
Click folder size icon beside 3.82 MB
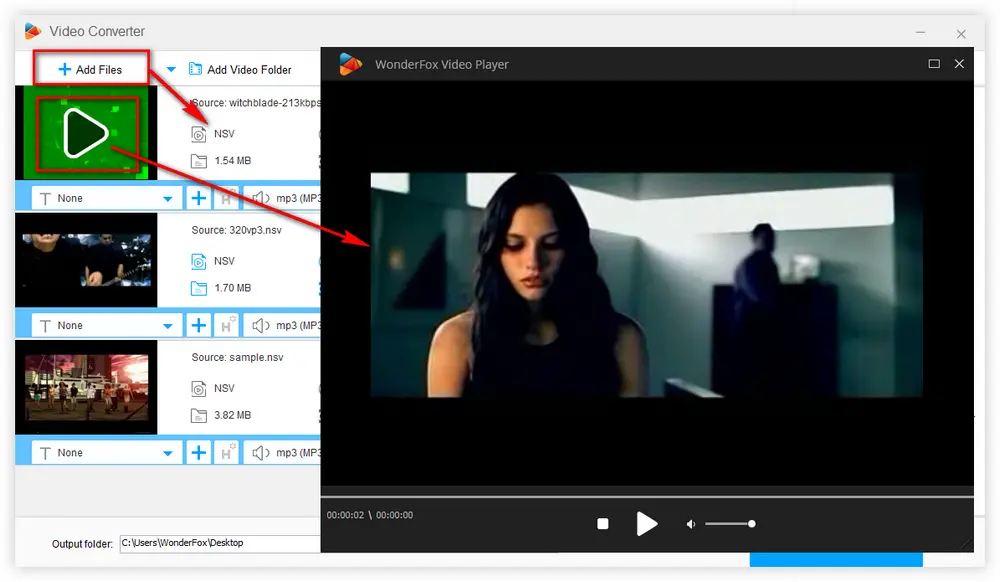tap(199, 416)
